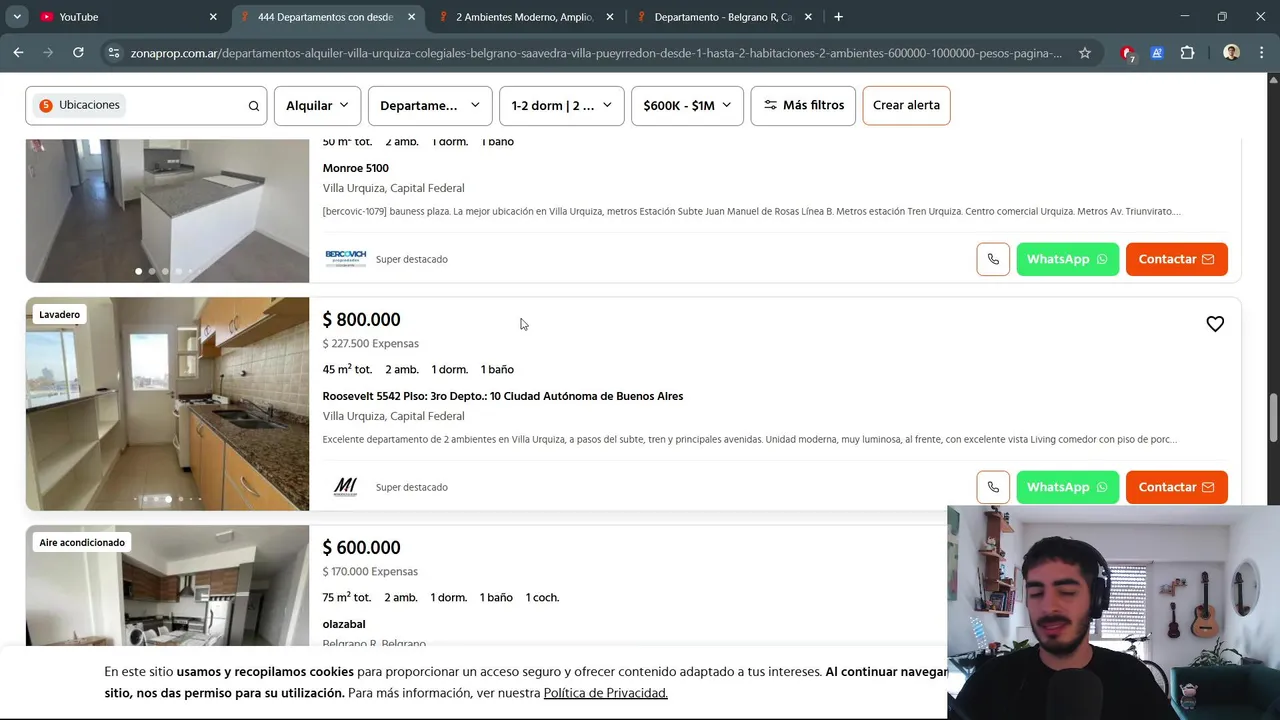This screenshot has height=720, width=1280.
Task: Expand the $600K - $1M price dropdown
Action: pyautogui.click(x=687, y=105)
